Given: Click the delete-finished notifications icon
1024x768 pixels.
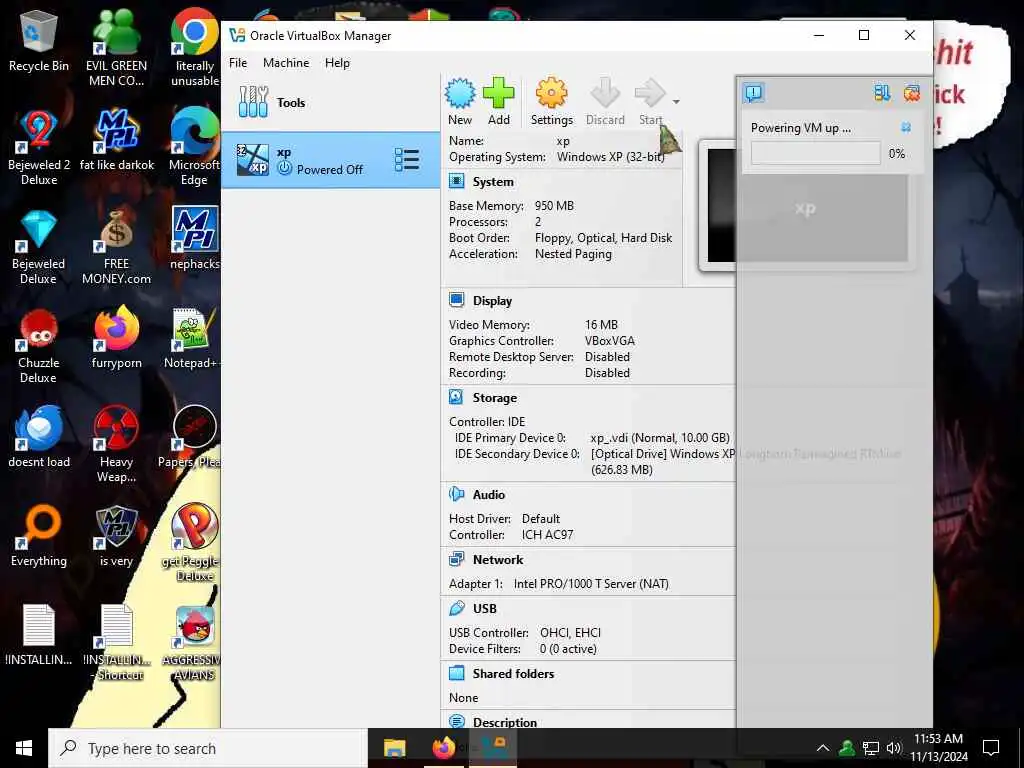Looking at the screenshot, I should point(912,93).
